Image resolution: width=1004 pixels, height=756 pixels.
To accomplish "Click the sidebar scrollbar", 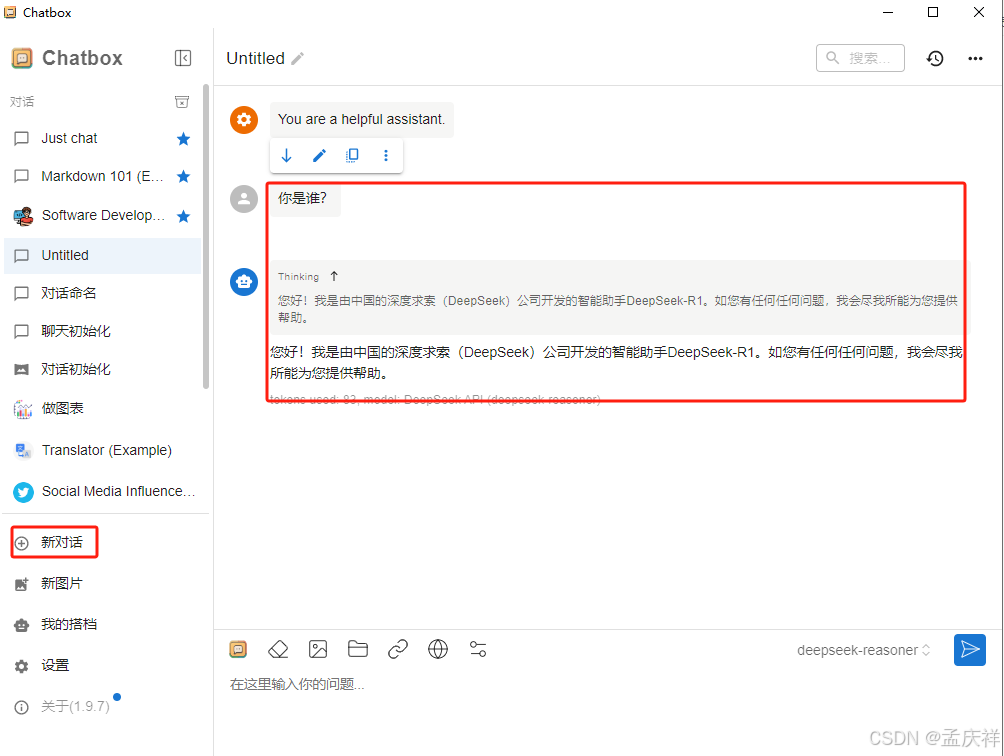I will [x=206, y=236].
